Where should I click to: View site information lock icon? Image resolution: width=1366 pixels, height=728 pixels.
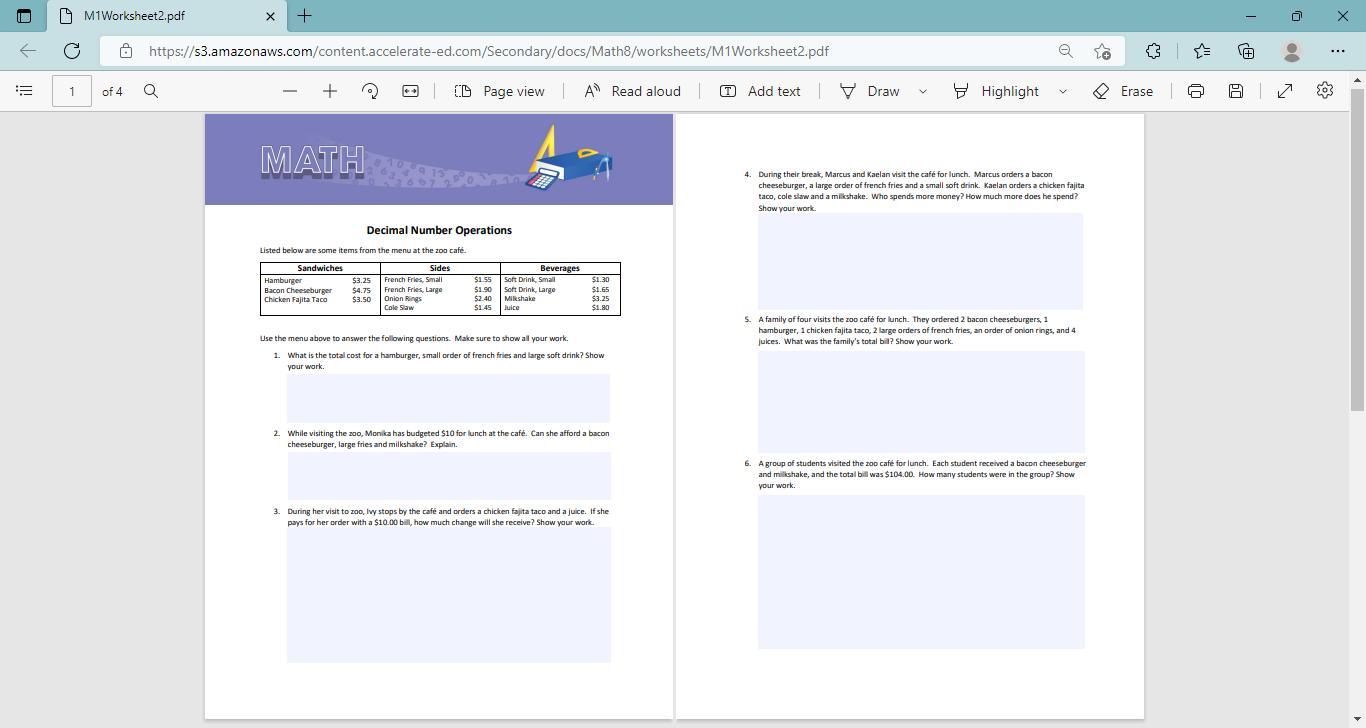[125, 51]
